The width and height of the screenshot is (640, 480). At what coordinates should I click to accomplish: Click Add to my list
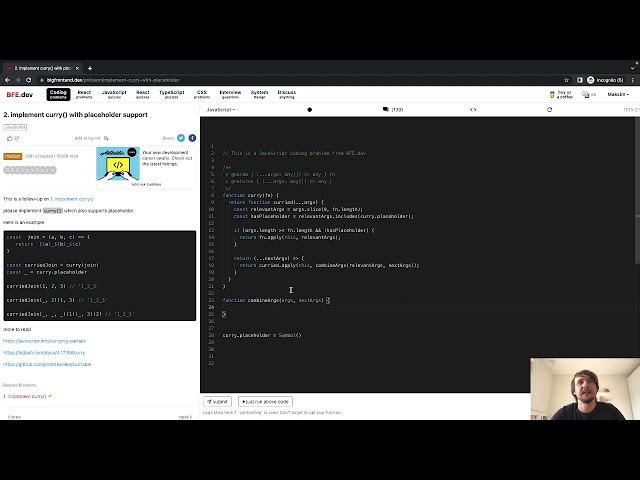(91, 138)
